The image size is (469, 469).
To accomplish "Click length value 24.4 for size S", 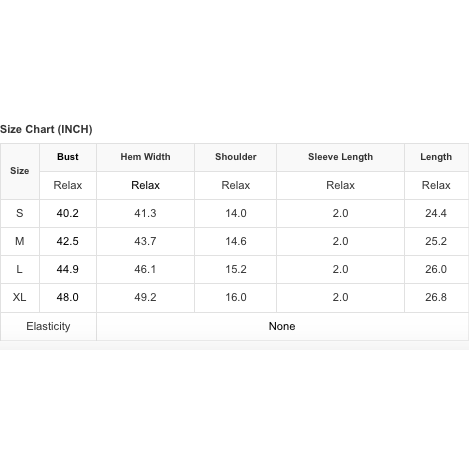I will click(436, 213).
